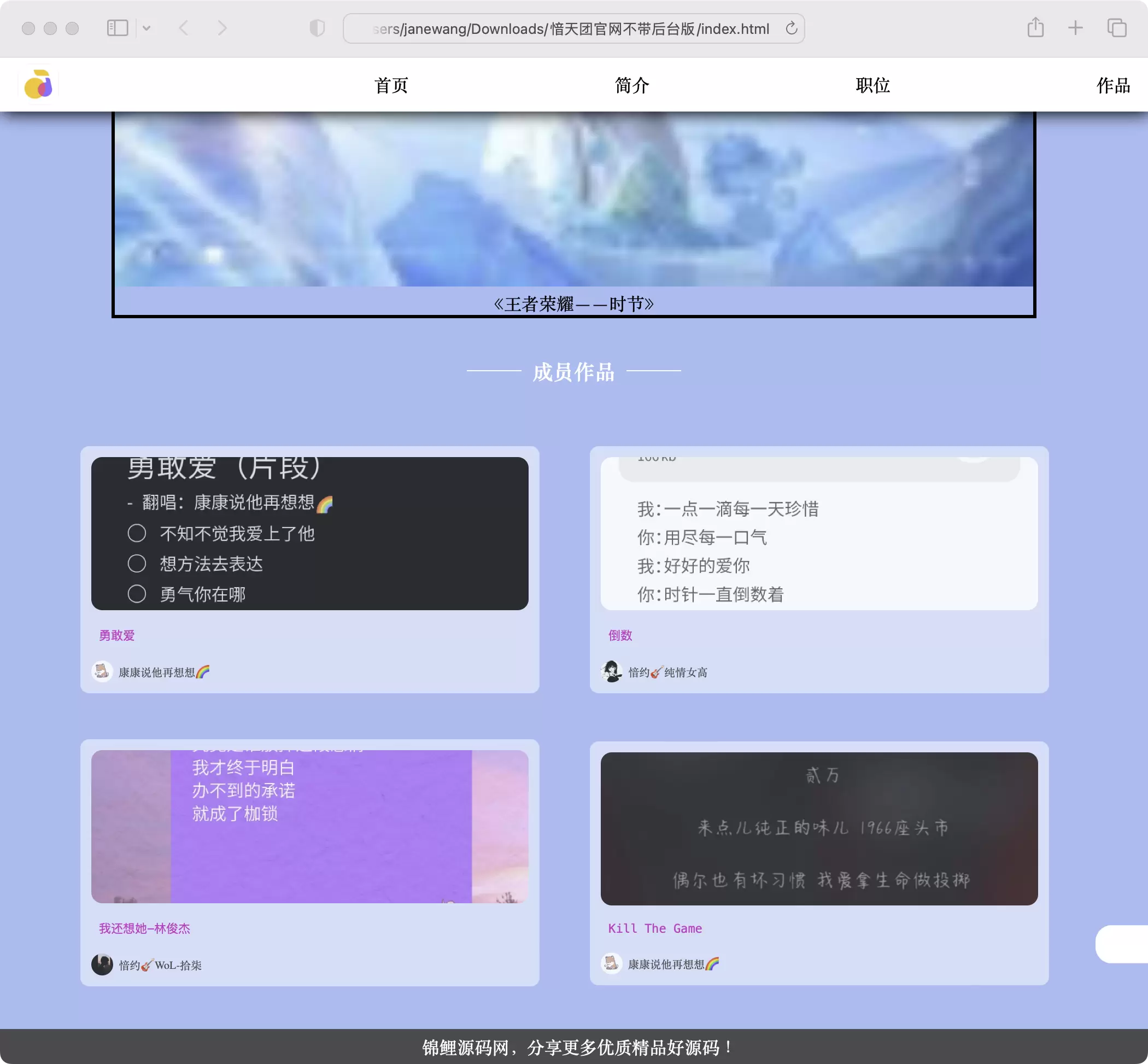Click author name 愔约纯情女高

(668, 672)
